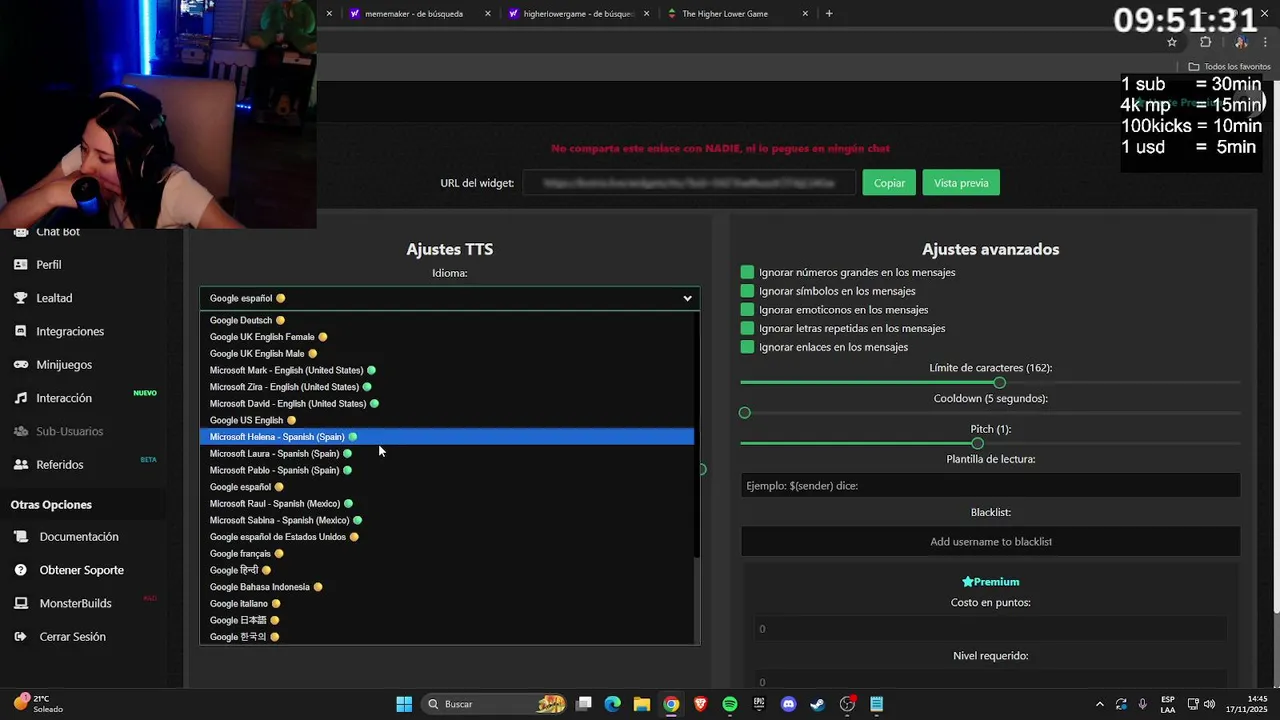Viewport: 1280px width, 720px height.
Task: Switch to Google Chrome in the taskbar
Action: [671, 704]
